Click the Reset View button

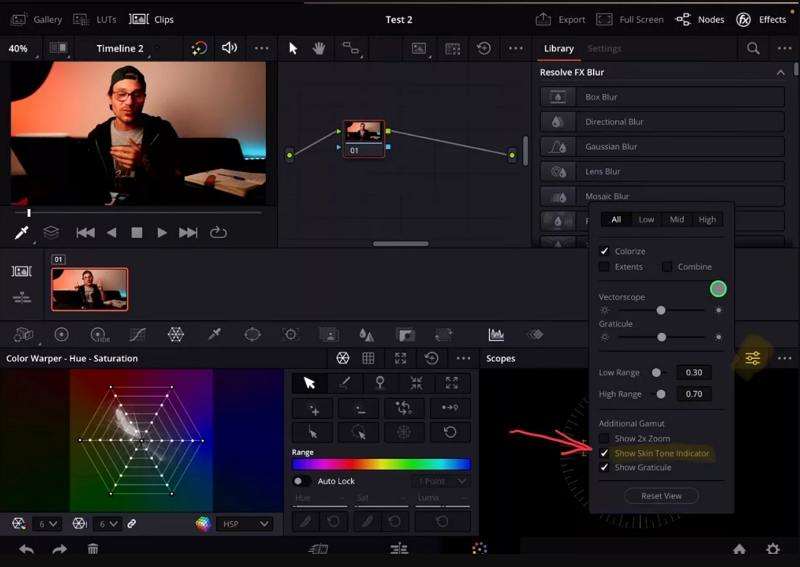660,496
